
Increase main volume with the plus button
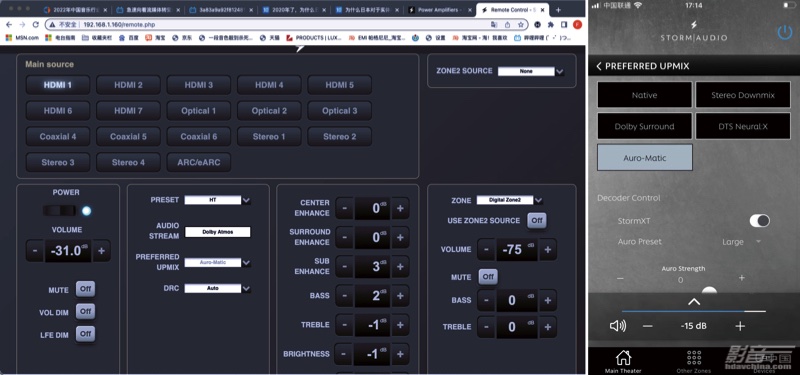pos(102,251)
